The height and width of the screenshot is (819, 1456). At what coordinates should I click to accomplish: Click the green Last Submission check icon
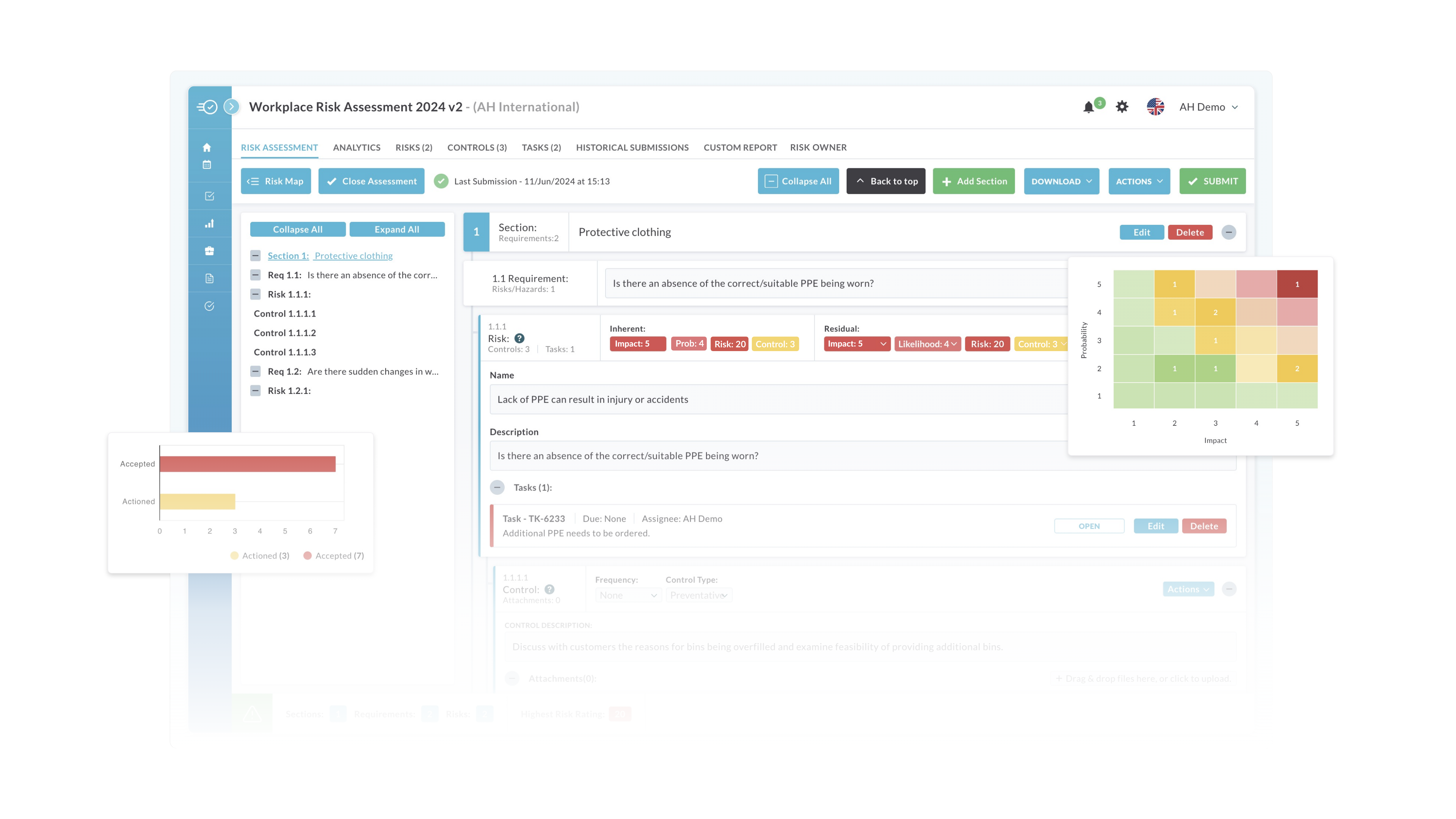click(x=441, y=181)
